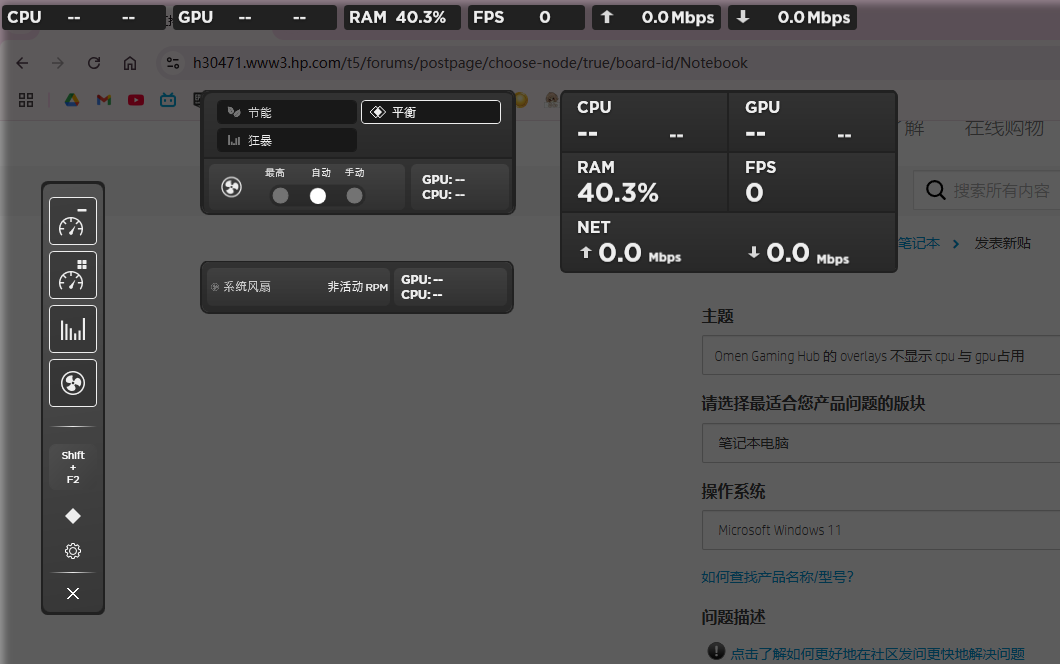
Task: Click the 笔记本 breadcrumb link
Action: (919, 243)
